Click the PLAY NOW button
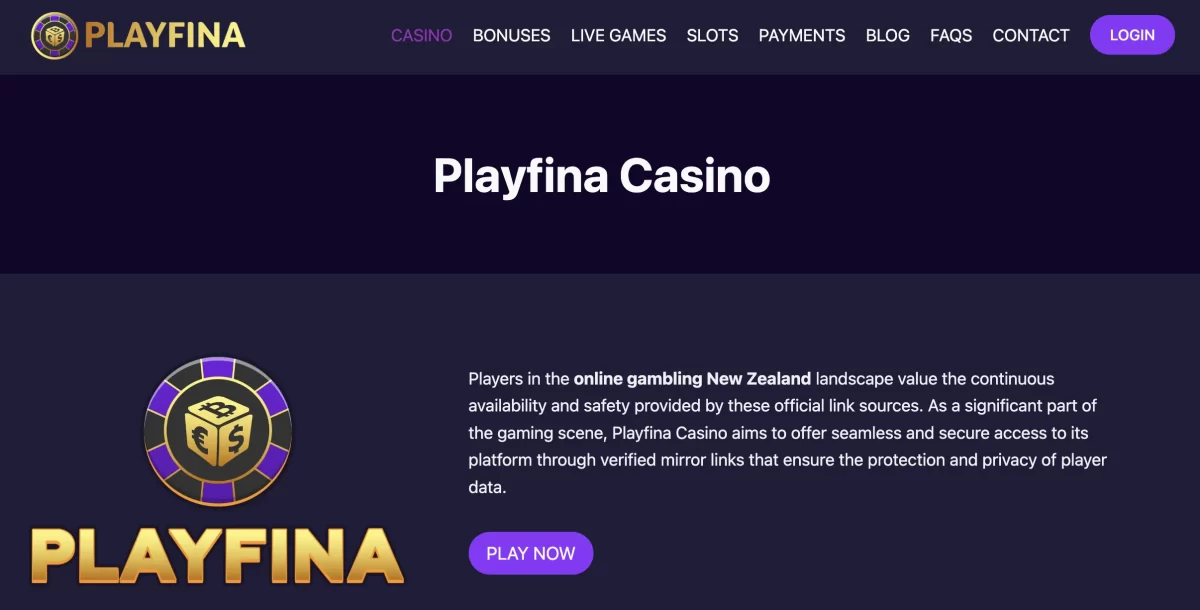Image resolution: width=1200 pixels, height=610 pixels. tap(531, 553)
